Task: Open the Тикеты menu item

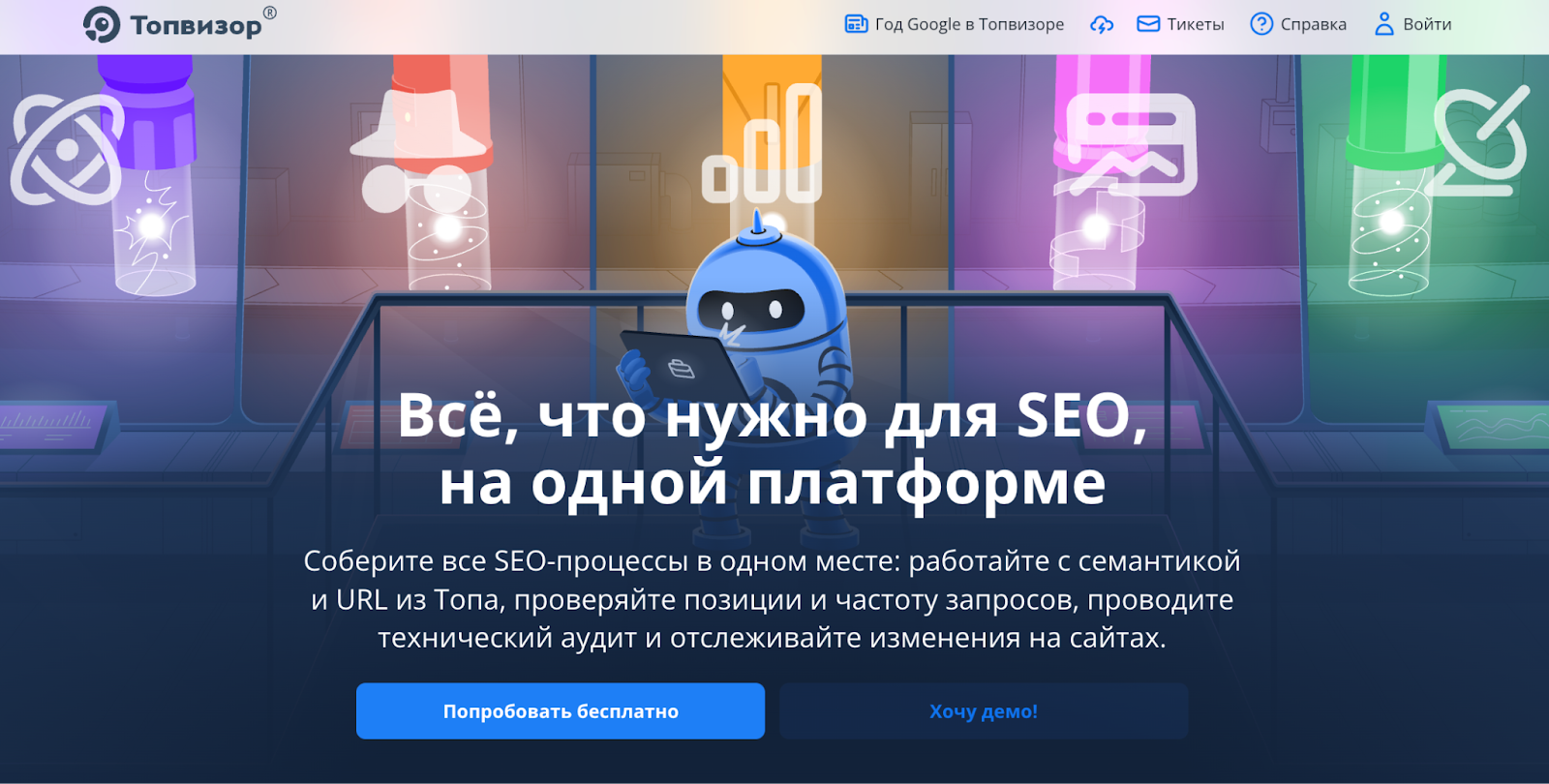Action: pyautogui.click(x=1196, y=24)
